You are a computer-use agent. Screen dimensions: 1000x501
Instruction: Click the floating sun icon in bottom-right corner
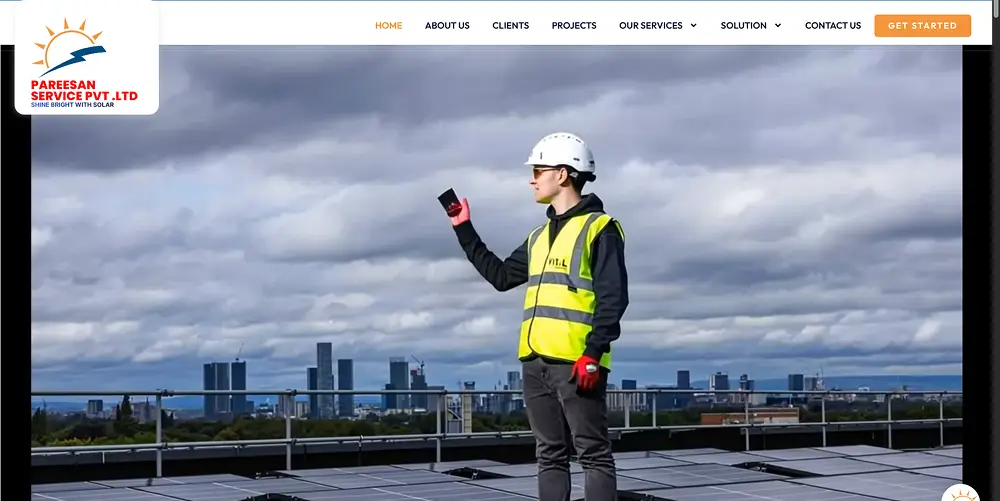point(960,494)
